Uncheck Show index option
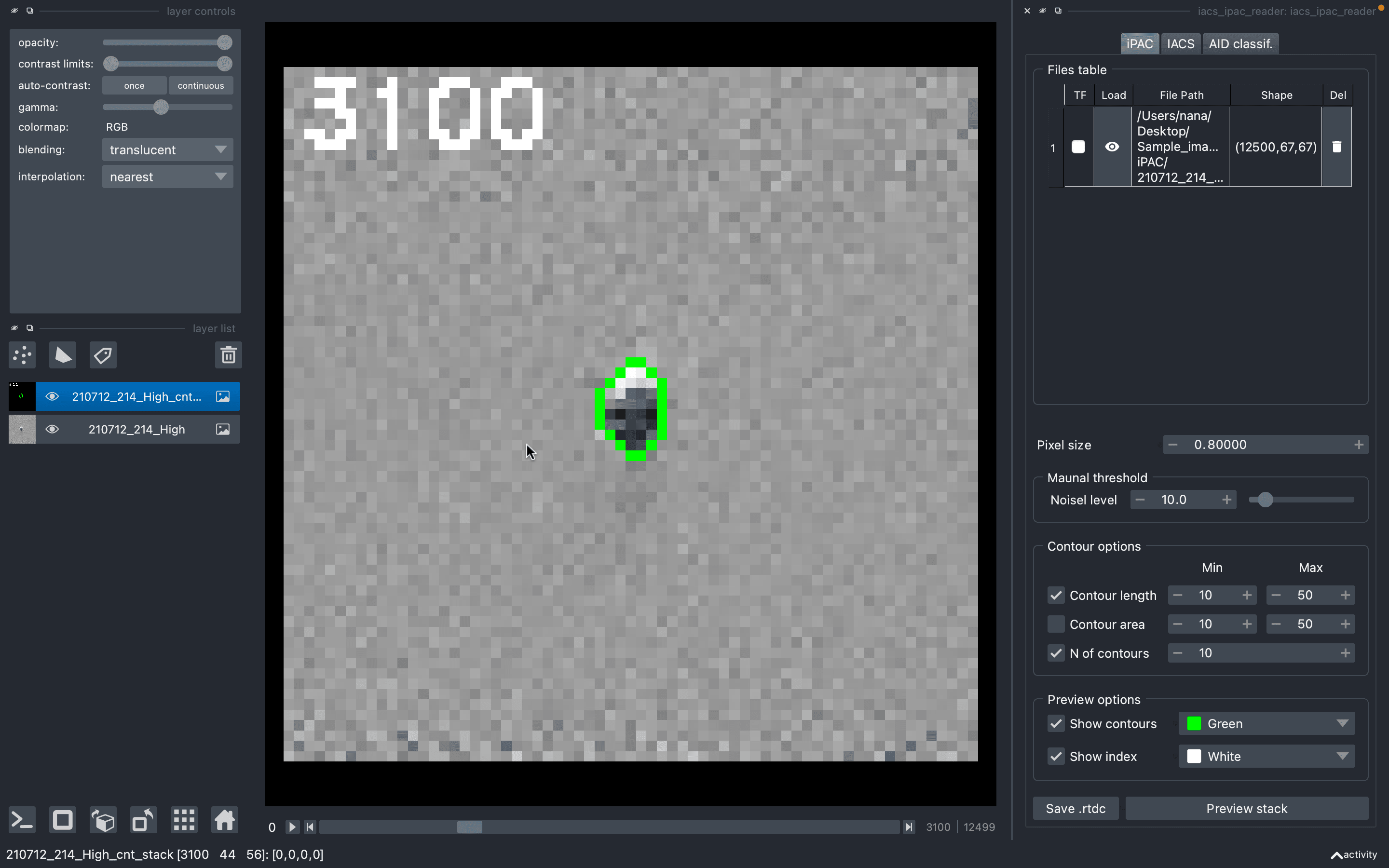 [x=1056, y=756]
